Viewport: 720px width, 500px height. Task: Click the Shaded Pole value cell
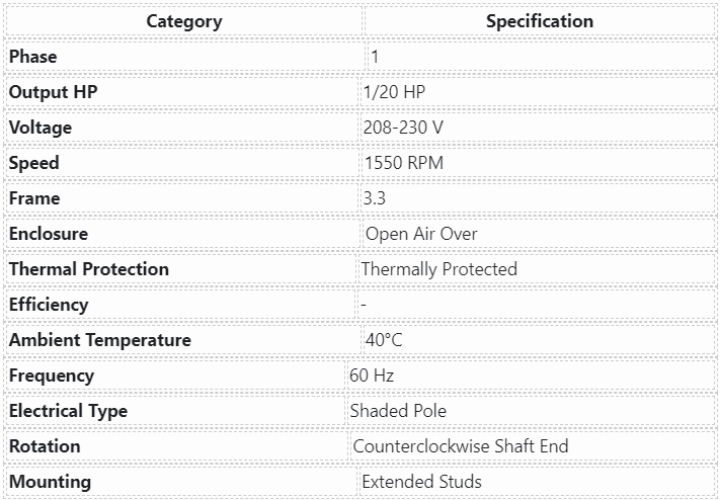(398, 411)
